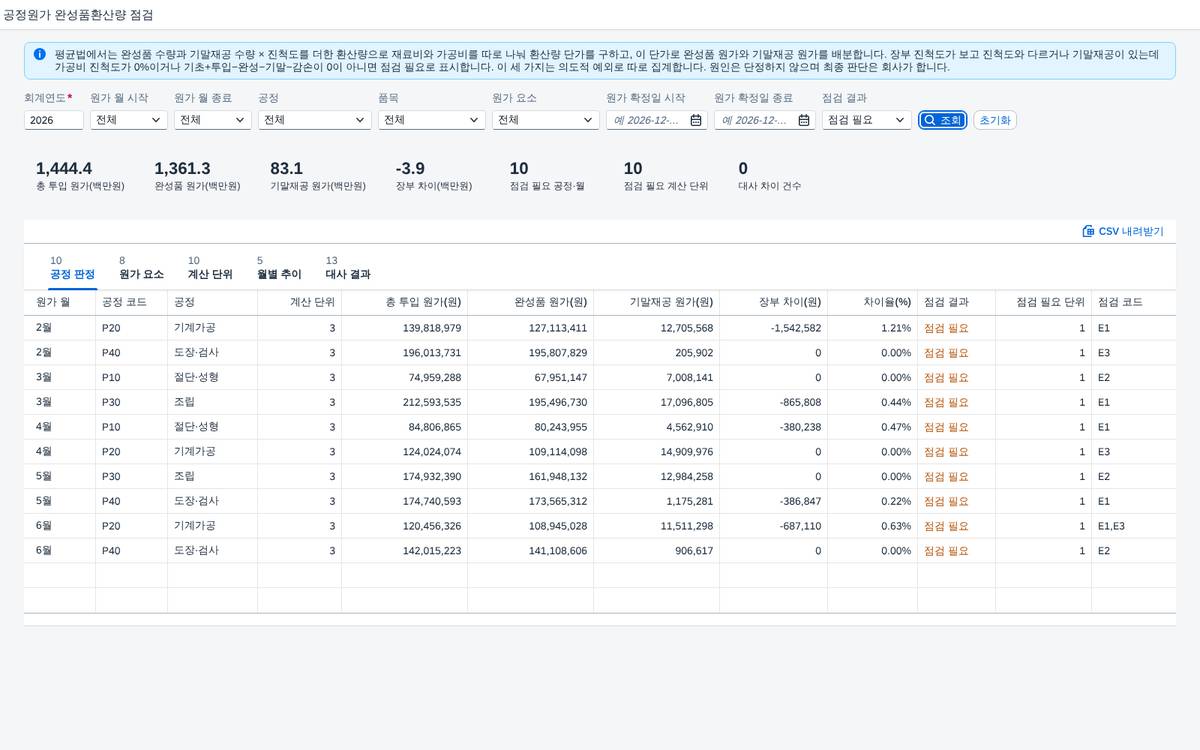Open the 원가 요소 filter dropdown
Screen dimensions: 1200x750
click(x=546, y=120)
